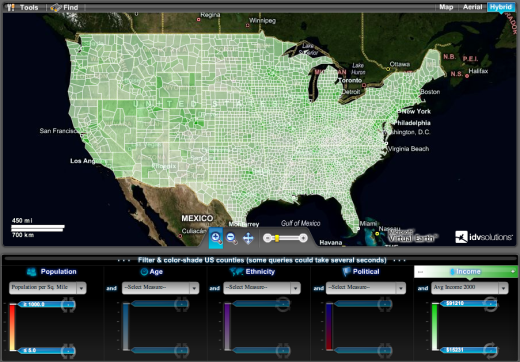Select the zoom-in magnifier tool
The width and height of the screenshot is (520, 362).
216,238
